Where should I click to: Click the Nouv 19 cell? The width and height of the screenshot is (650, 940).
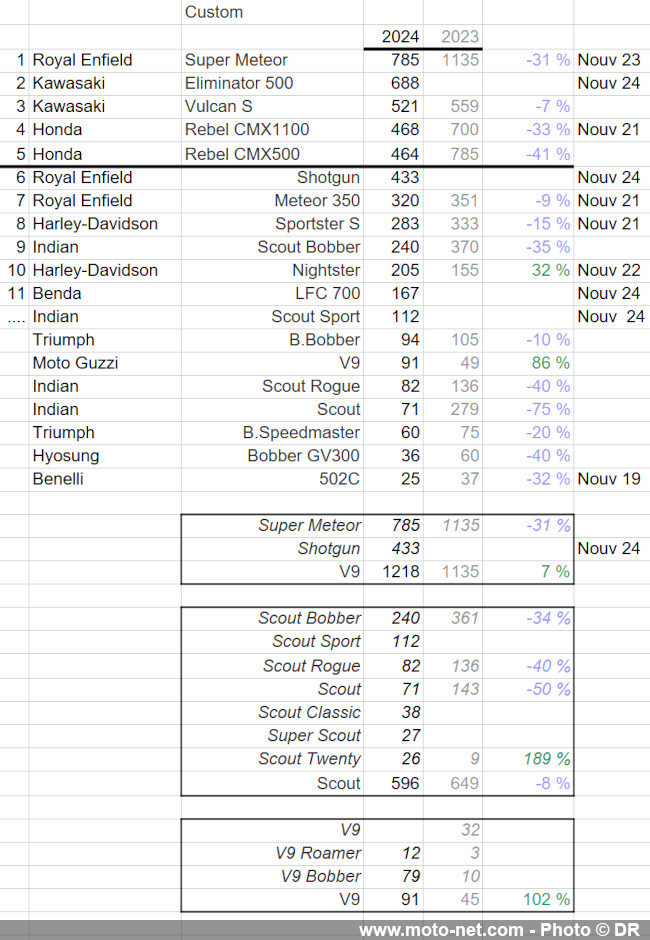pos(609,479)
